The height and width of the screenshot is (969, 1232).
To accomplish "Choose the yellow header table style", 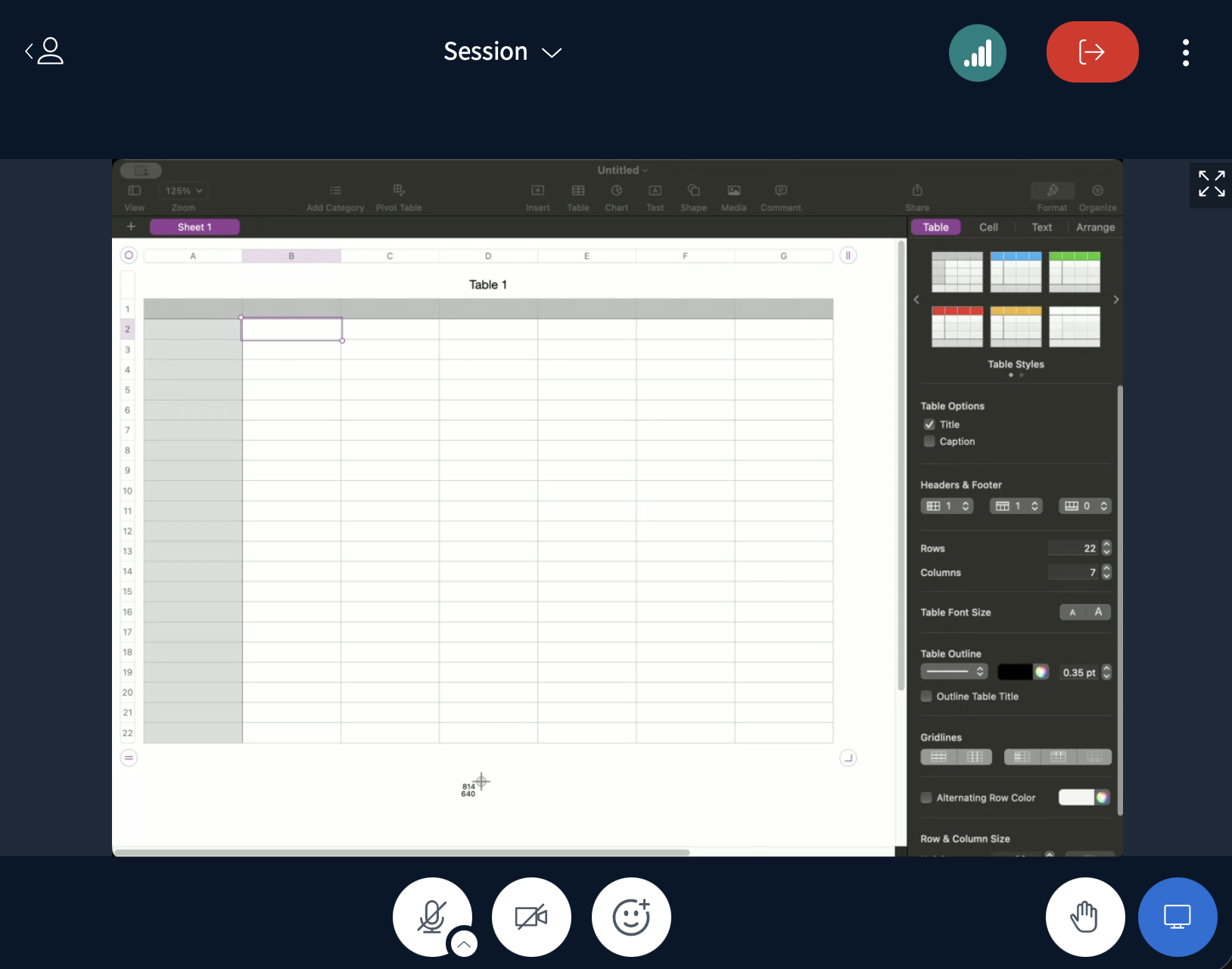I will tap(1016, 326).
